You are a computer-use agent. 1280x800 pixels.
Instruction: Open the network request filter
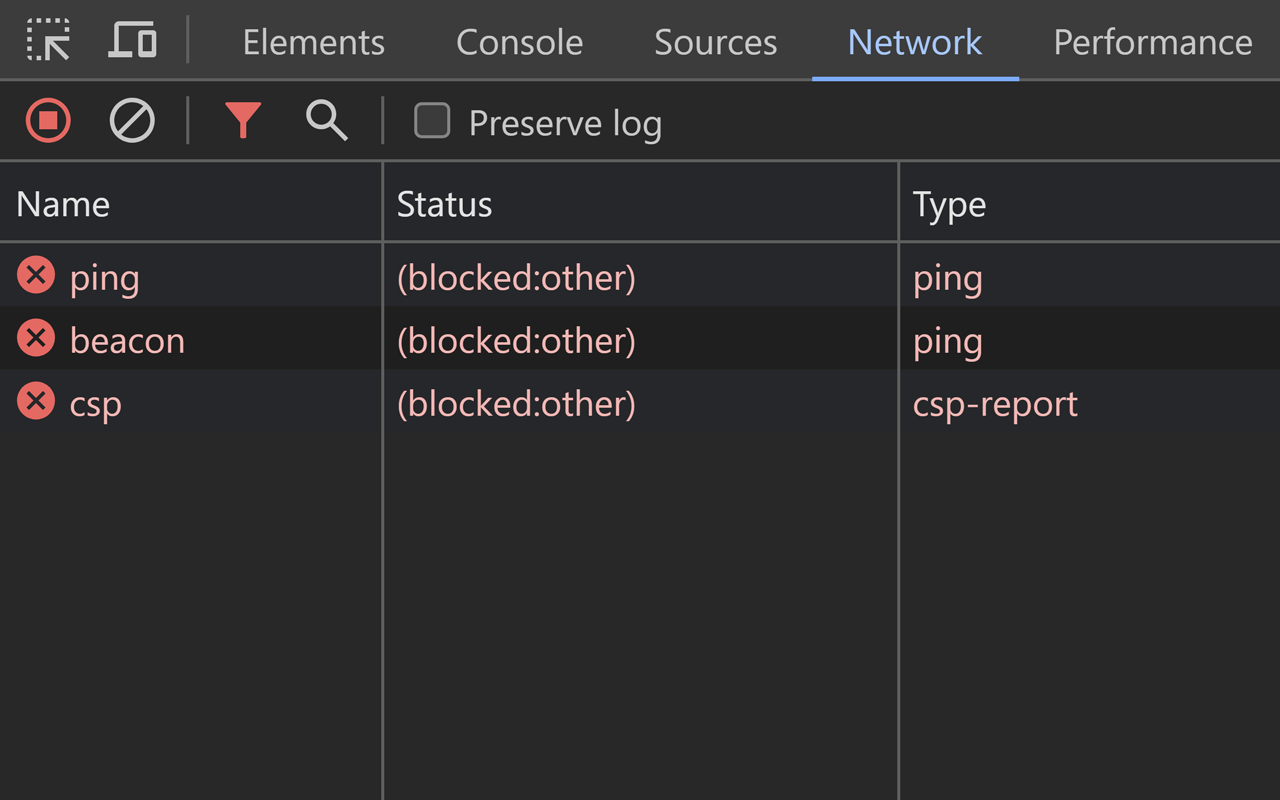pyautogui.click(x=243, y=121)
